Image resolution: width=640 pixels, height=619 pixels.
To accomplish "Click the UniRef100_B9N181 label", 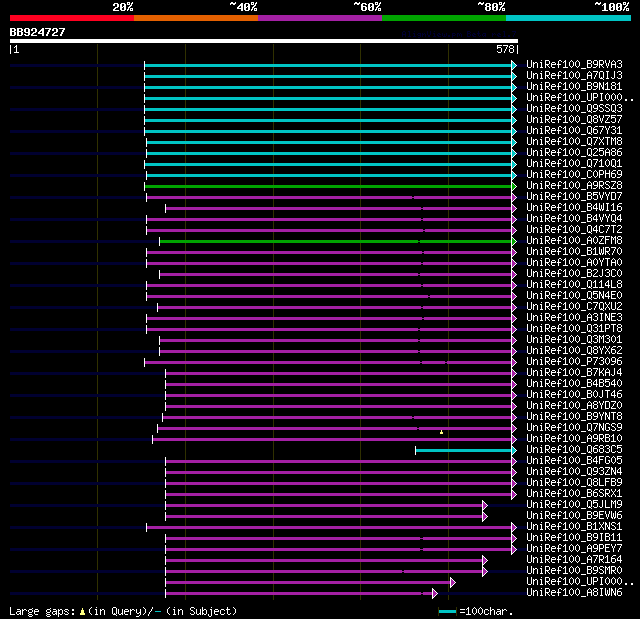I will [574, 87].
